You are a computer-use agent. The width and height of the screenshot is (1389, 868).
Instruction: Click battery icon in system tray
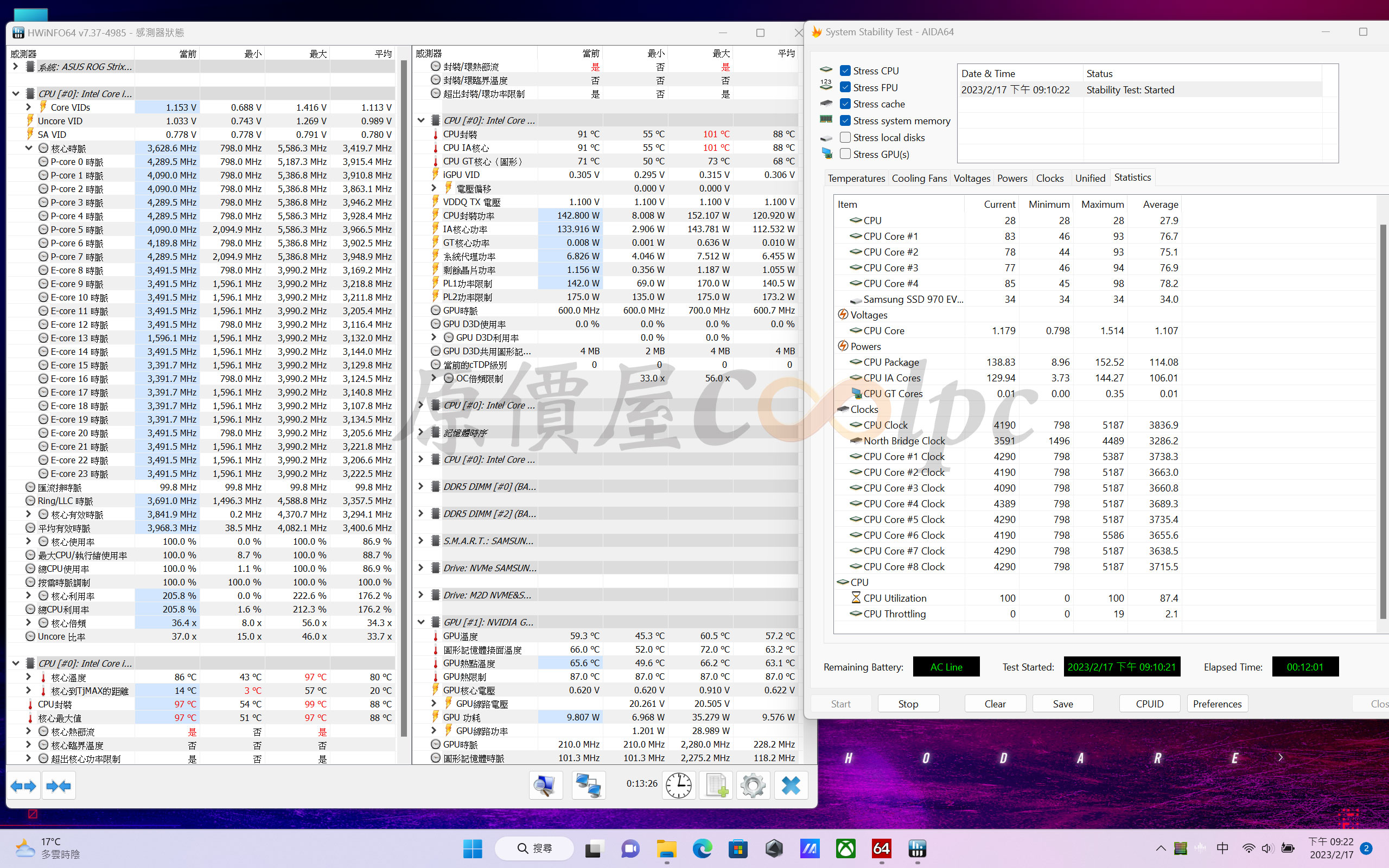(x=1288, y=848)
